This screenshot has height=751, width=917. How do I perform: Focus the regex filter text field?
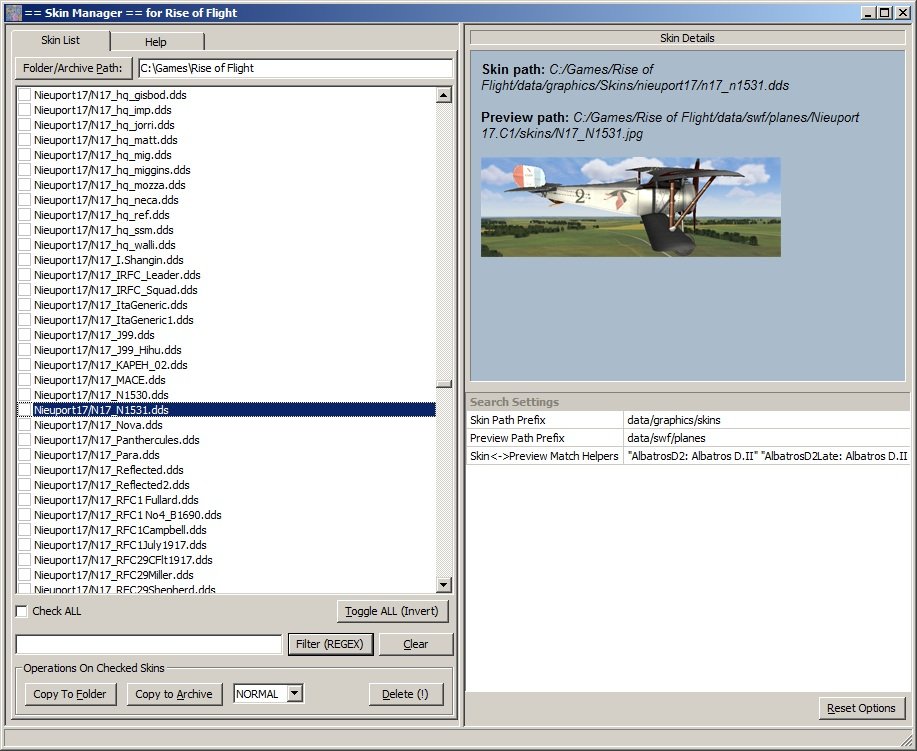[x=149, y=644]
